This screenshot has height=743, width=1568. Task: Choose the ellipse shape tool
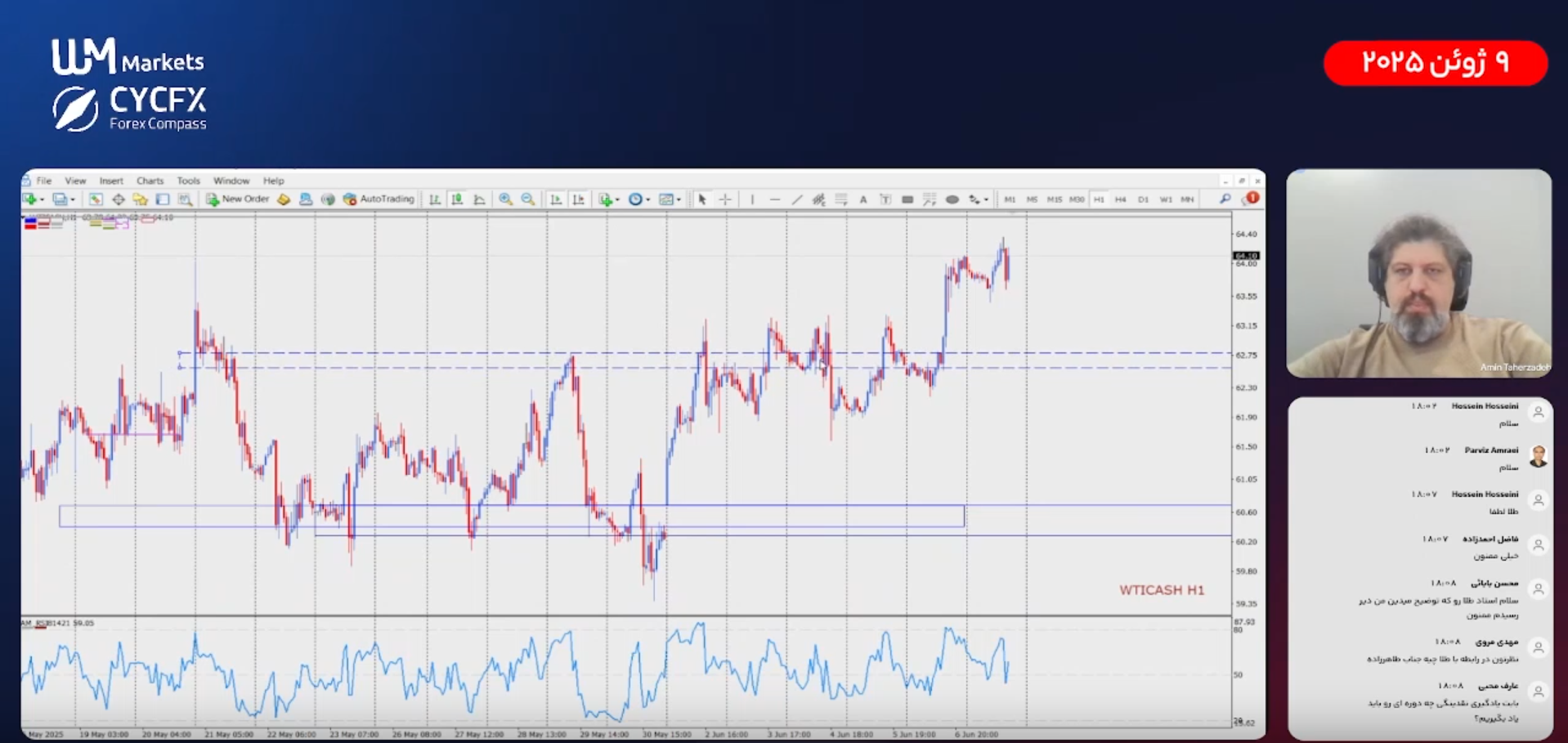click(x=952, y=199)
